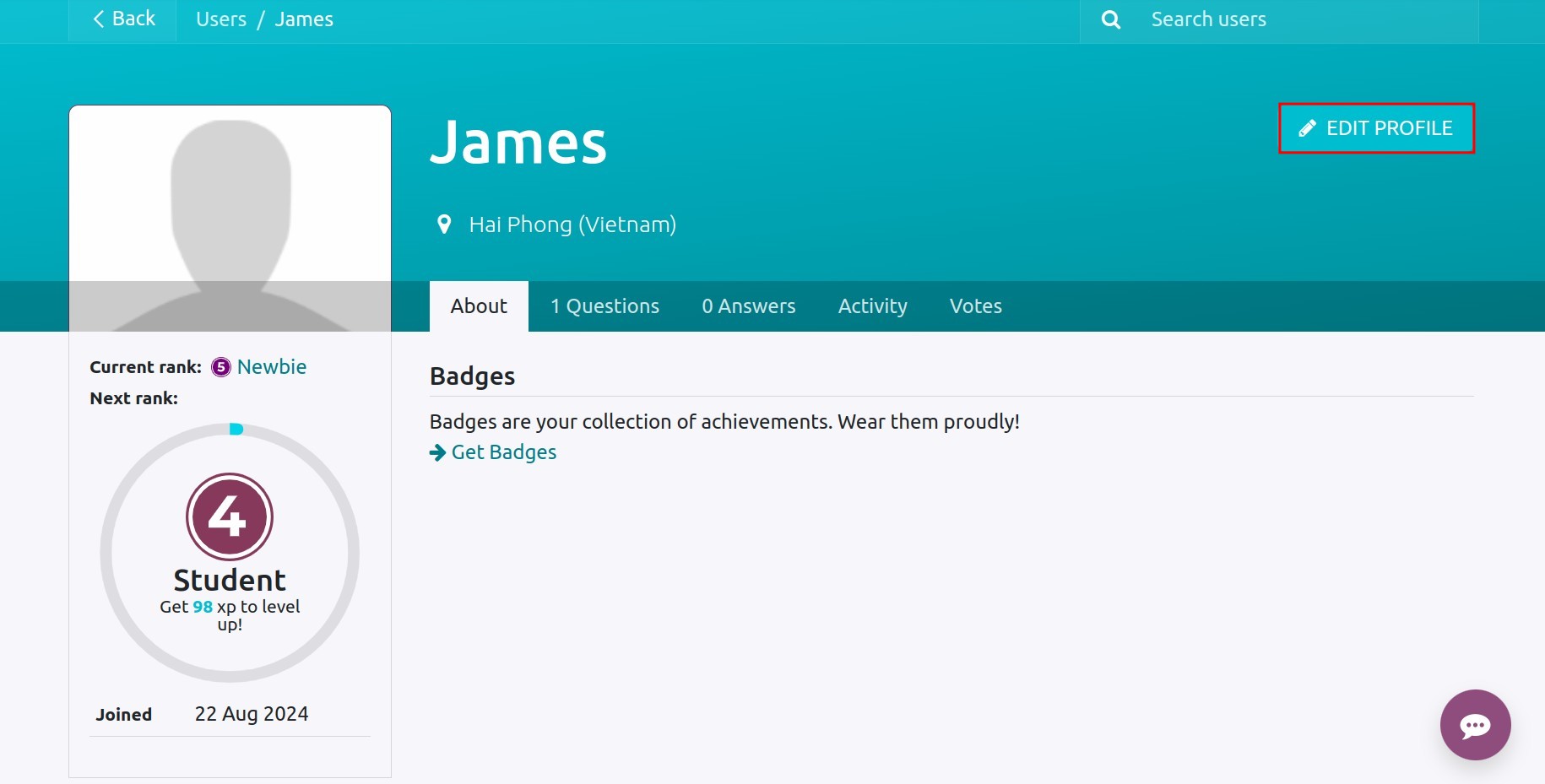Click the circular XP progress ring
The width and height of the screenshot is (1545, 784).
230,553
